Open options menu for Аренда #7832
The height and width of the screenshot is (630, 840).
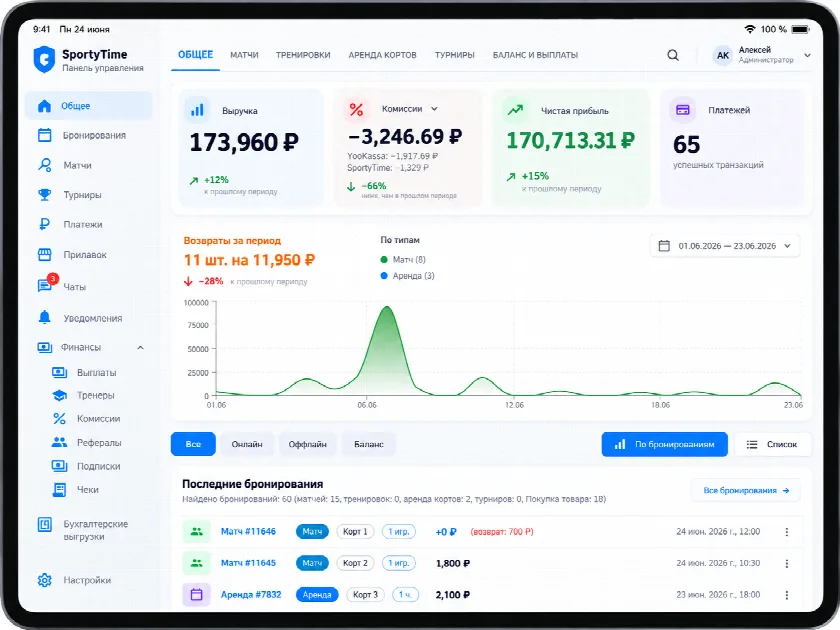(786, 595)
